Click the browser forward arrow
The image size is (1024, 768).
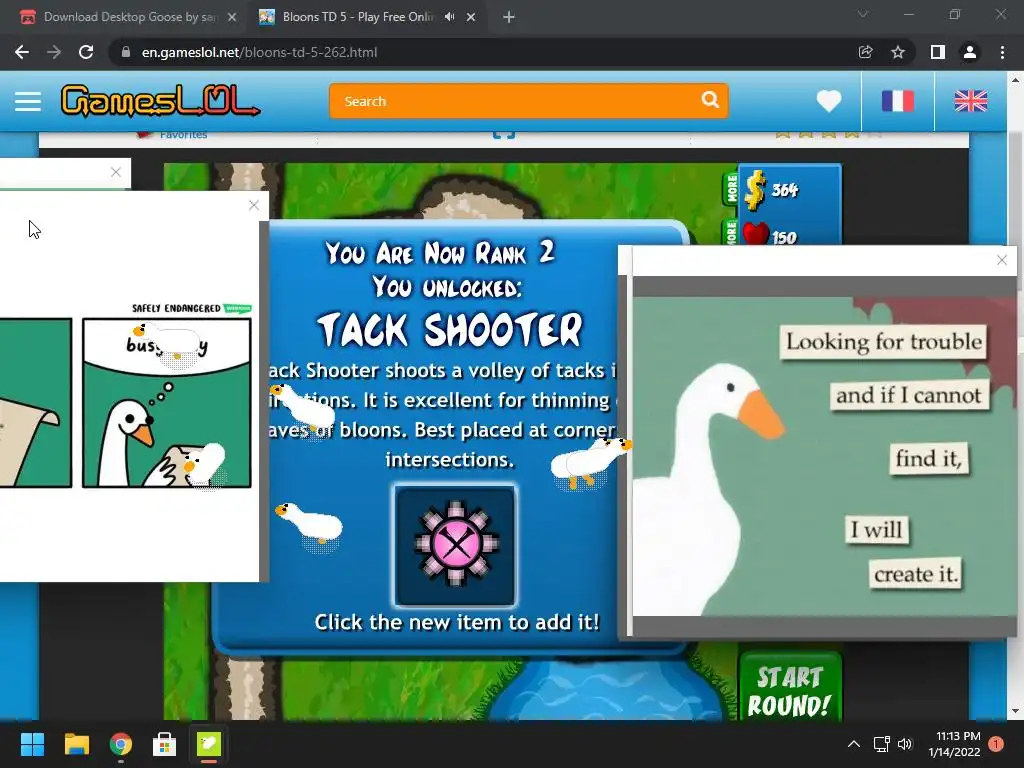(54, 52)
